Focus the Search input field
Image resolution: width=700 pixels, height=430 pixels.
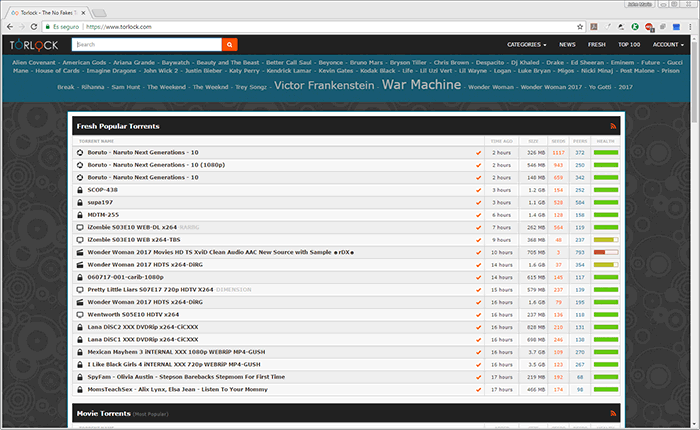coord(146,44)
